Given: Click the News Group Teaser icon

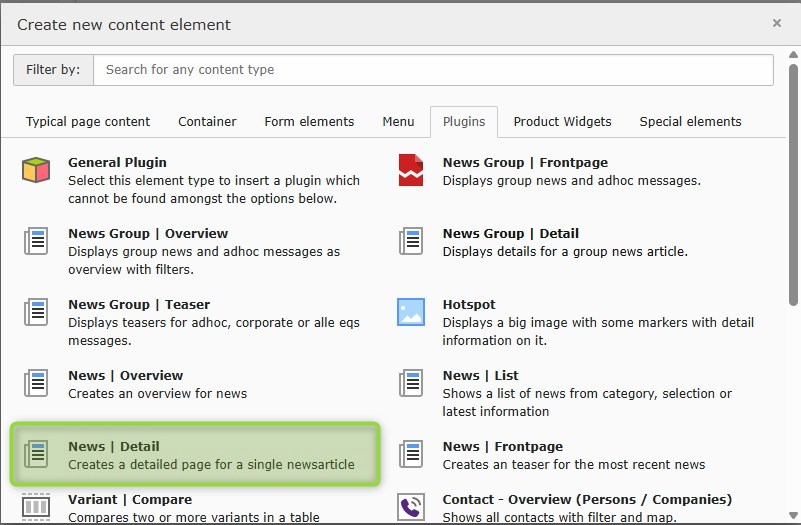Looking at the screenshot, I should coord(36,312).
